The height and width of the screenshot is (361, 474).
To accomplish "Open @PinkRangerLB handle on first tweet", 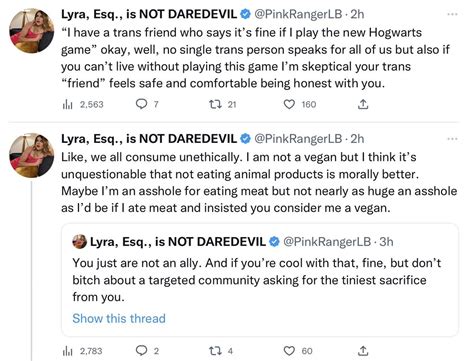I will click(x=298, y=14).
